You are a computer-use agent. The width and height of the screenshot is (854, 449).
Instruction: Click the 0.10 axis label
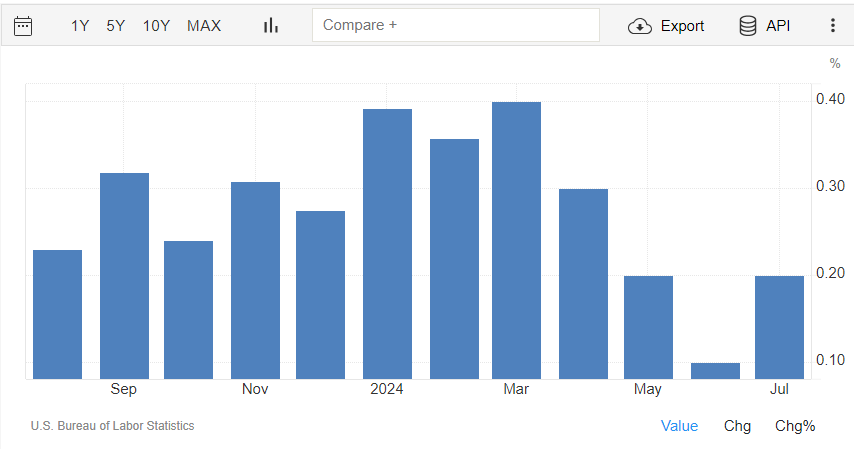830,360
